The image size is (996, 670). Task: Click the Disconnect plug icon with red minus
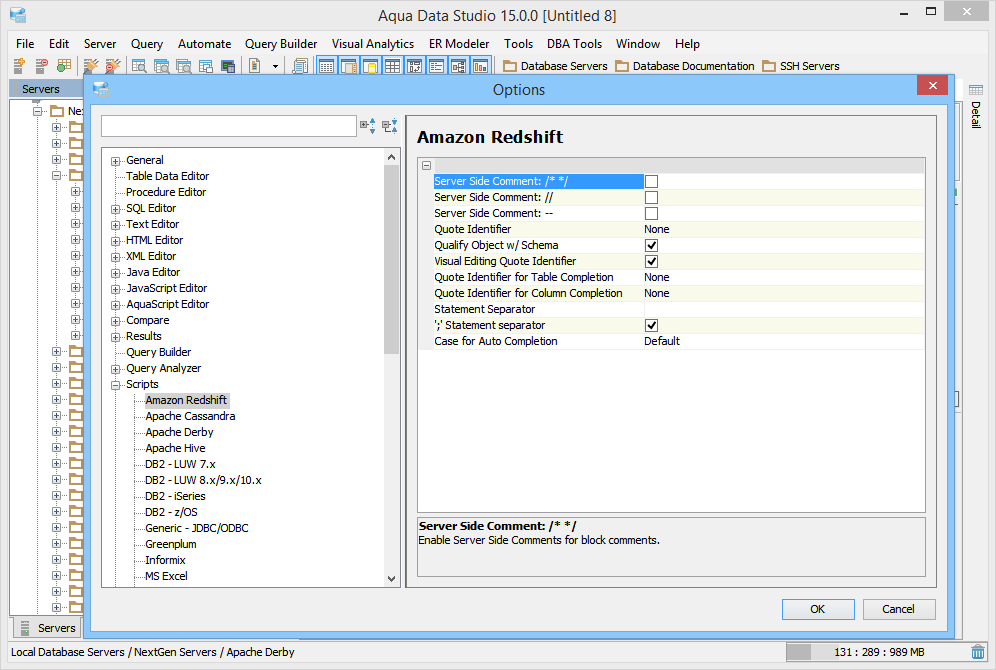click(x=113, y=65)
